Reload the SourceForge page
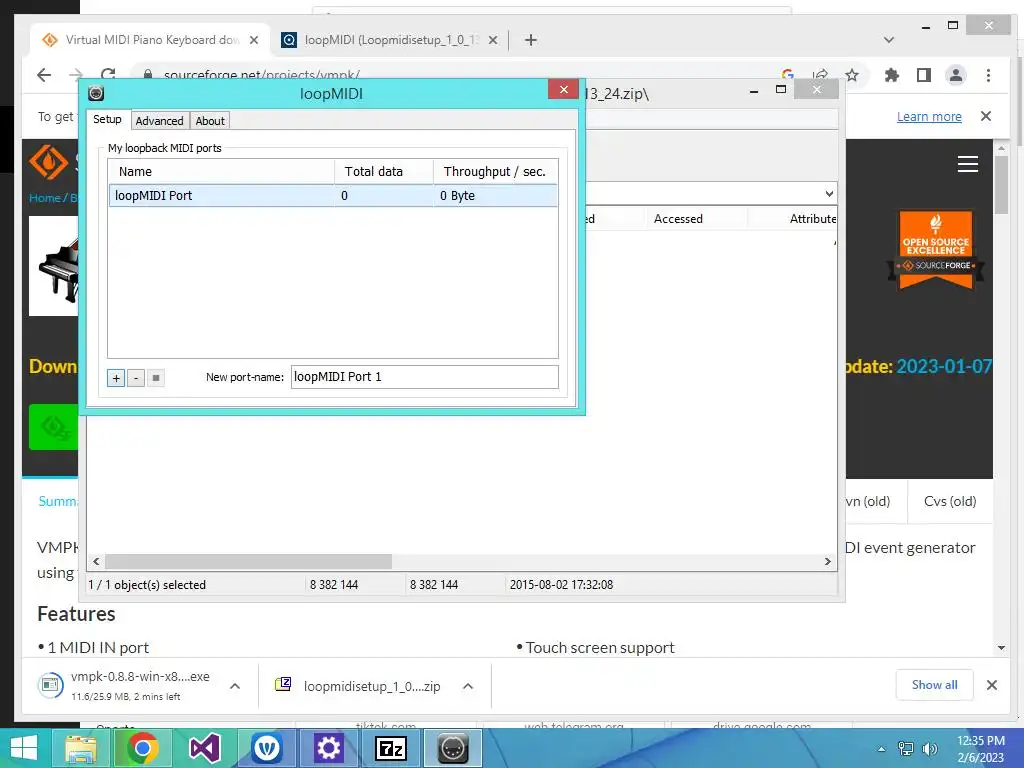The height and width of the screenshot is (768, 1024). pos(108,75)
